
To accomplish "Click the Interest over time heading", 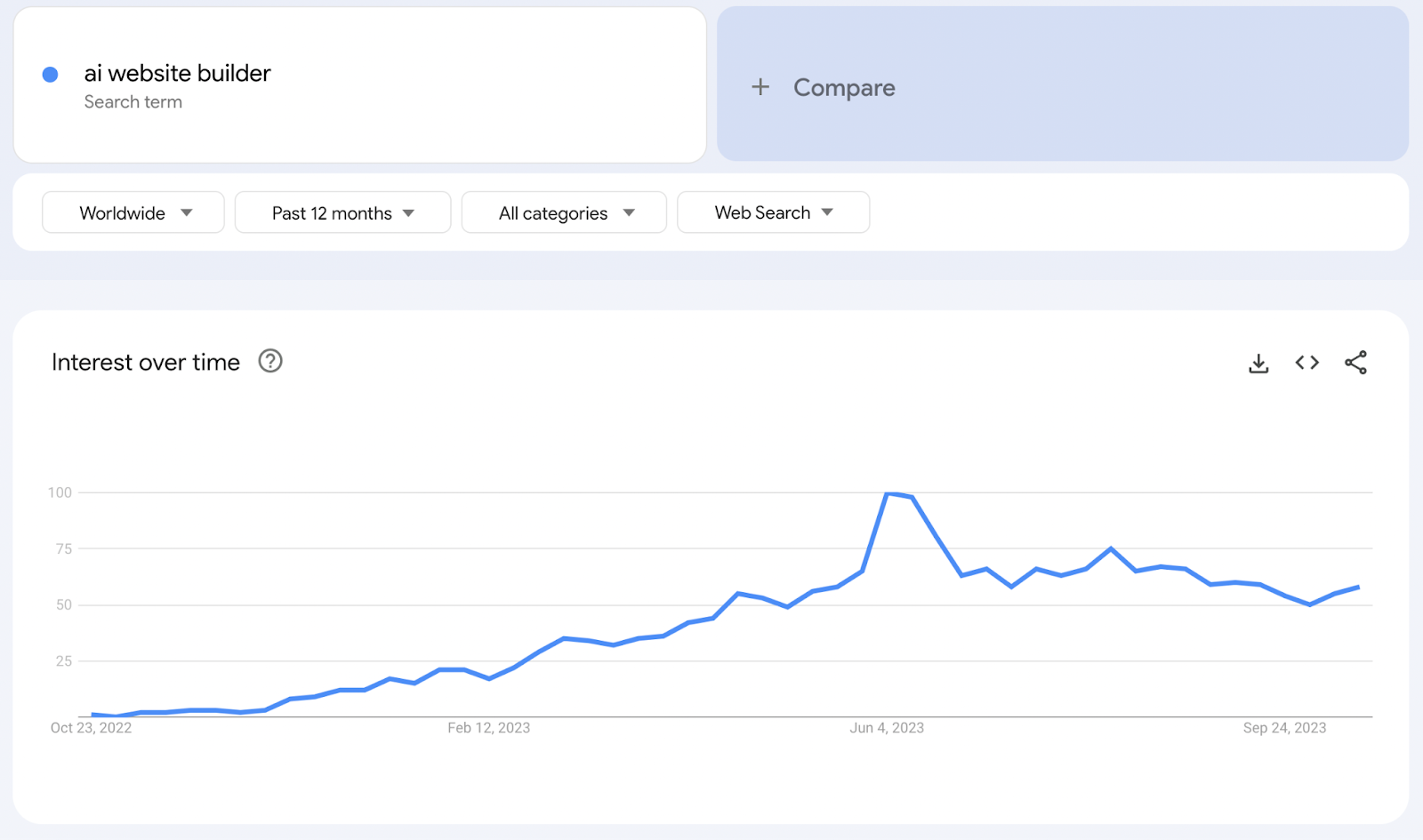I will coord(146,363).
